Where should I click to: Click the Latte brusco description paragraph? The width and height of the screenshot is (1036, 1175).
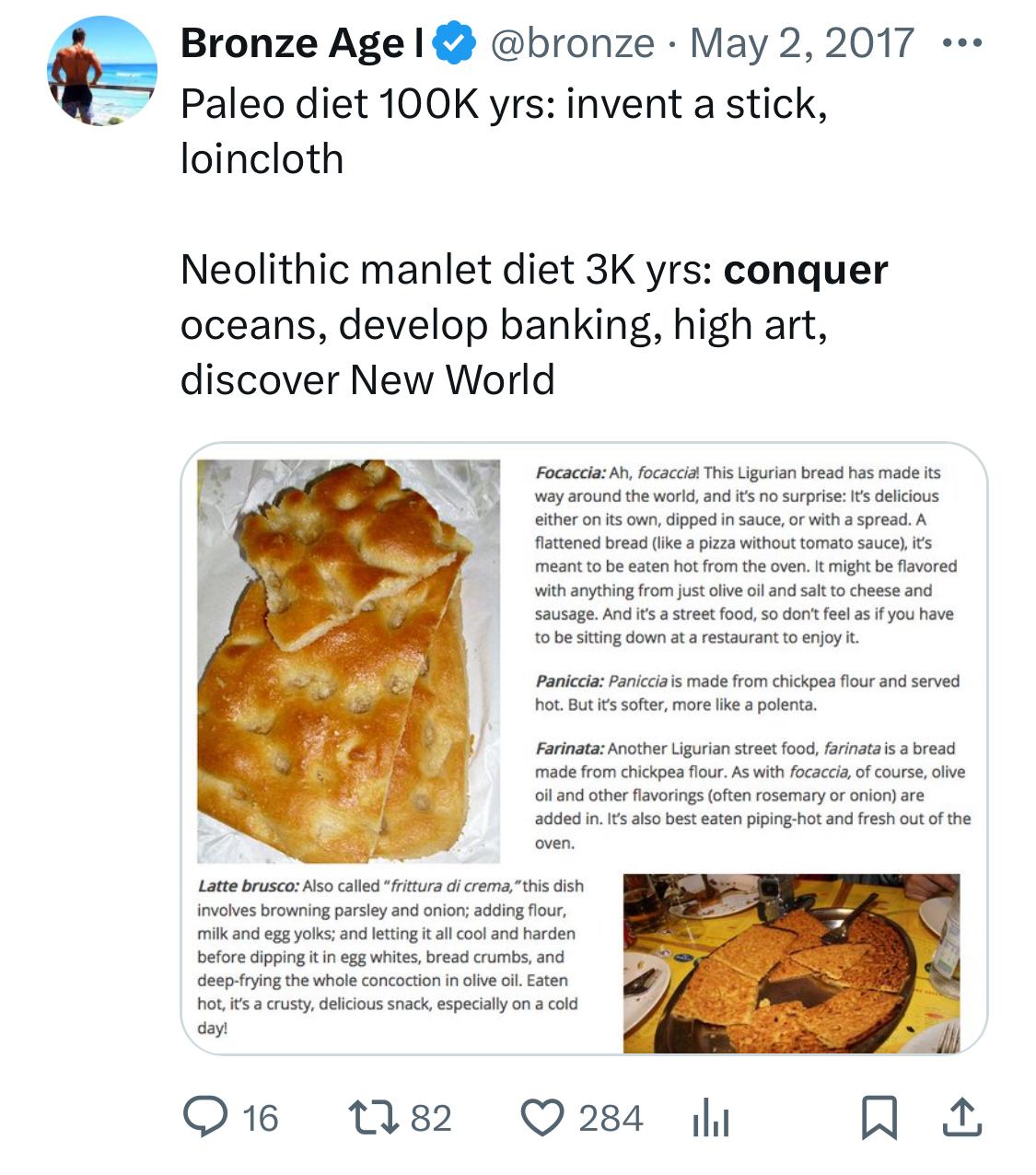click(390, 957)
